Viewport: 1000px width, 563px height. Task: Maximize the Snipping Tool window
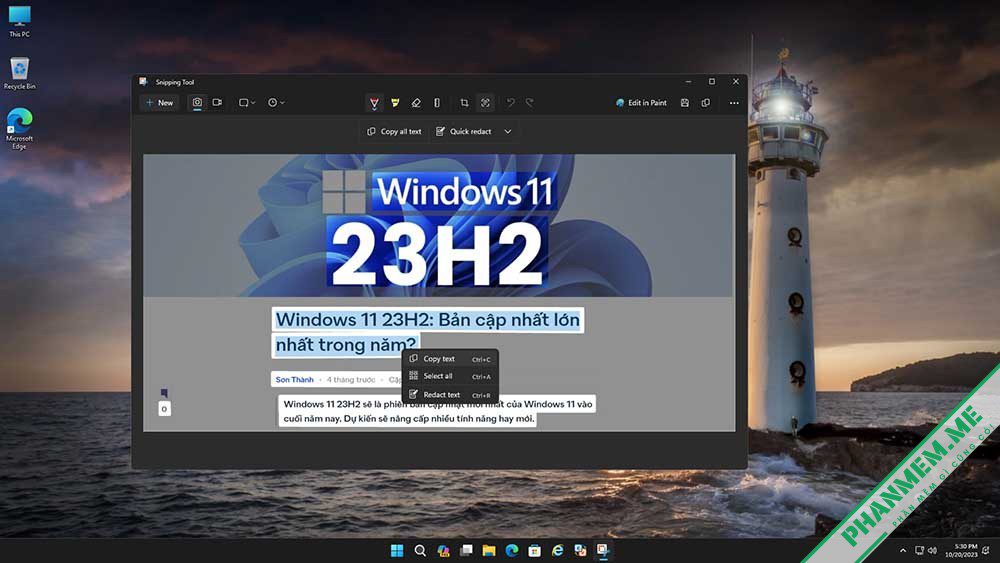tap(712, 82)
